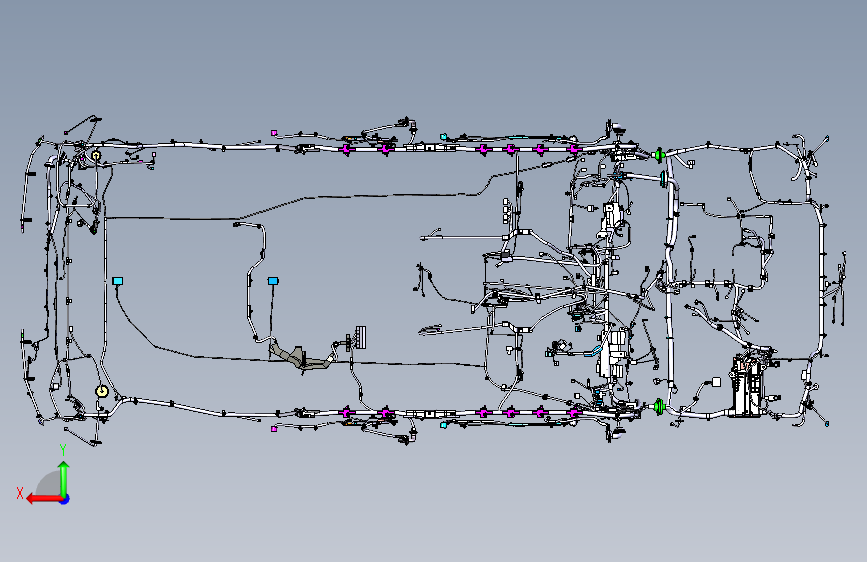Select the blue Z axis origin ball
This screenshot has width=867, height=562.
65,499
